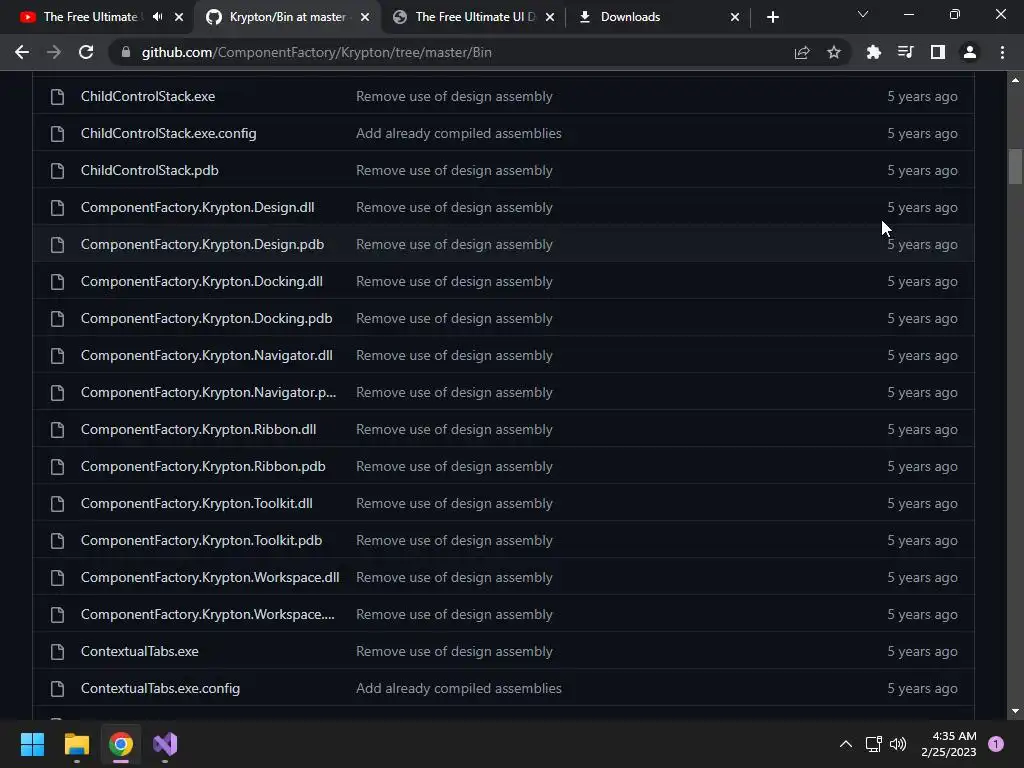This screenshot has height=768, width=1024.
Task: Reload the GitHub page
Action: pyautogui.click(x=86, y=52)
